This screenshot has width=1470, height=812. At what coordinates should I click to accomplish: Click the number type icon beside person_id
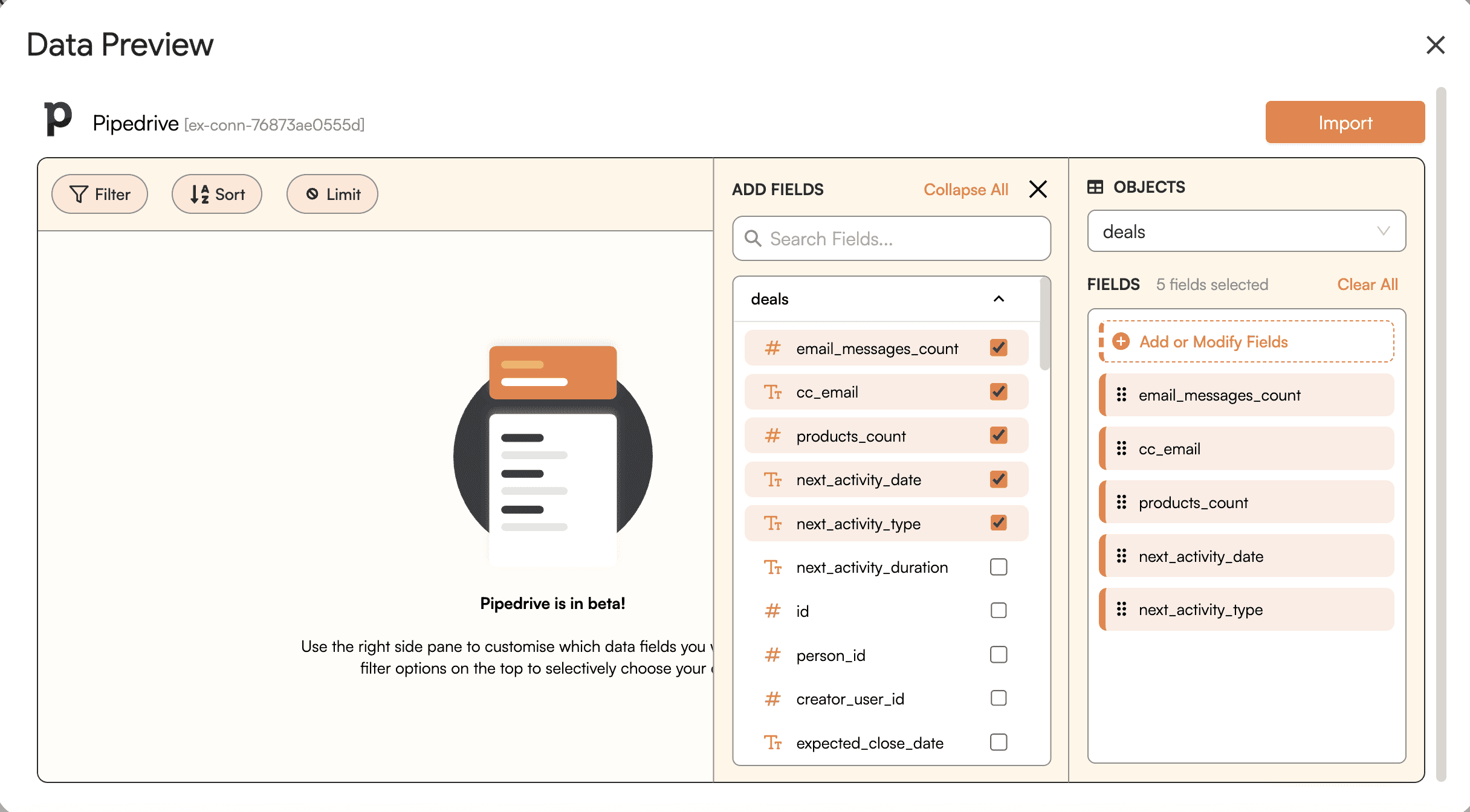[772, 655]
